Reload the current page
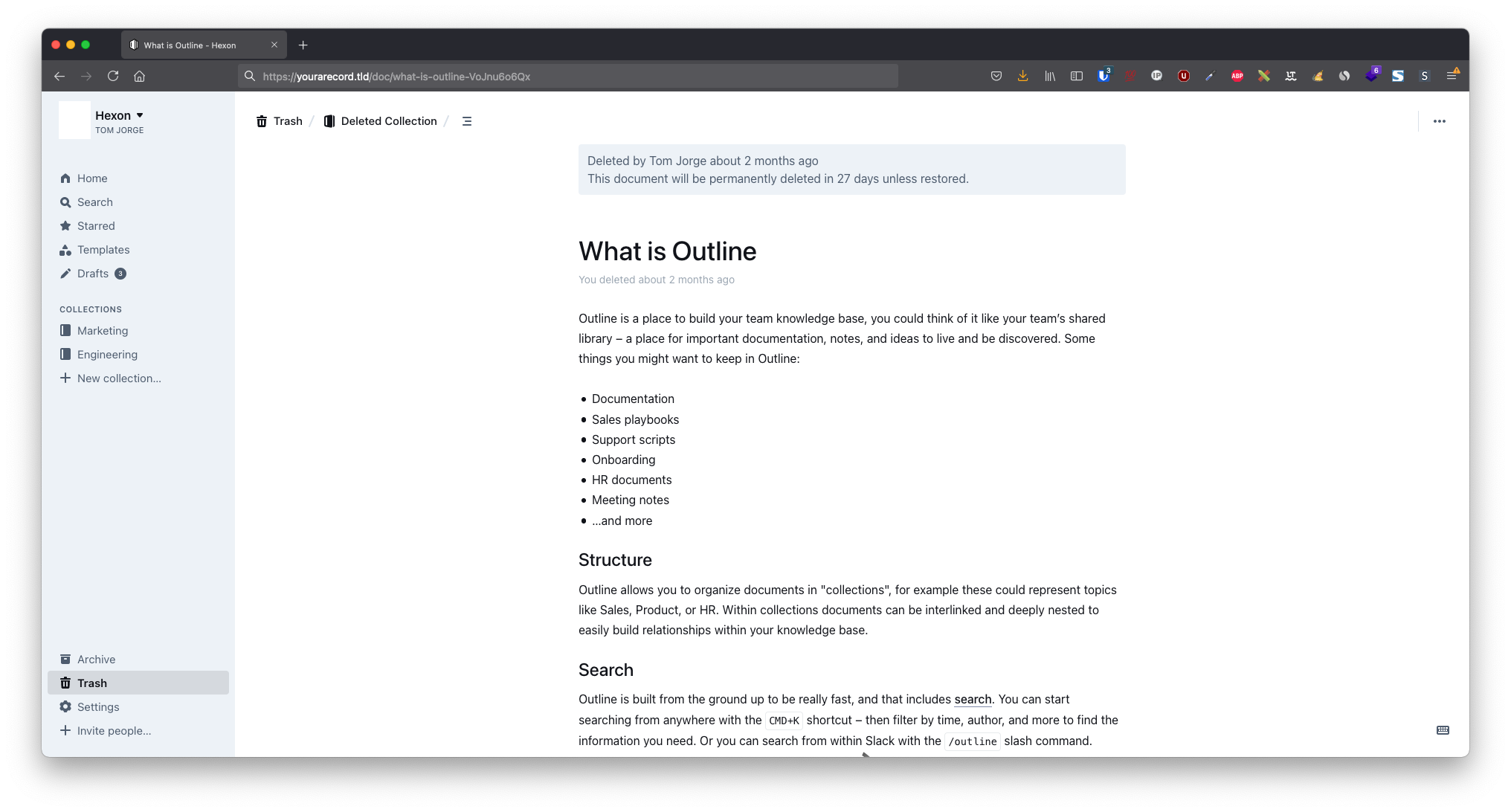The height and width of the screenshot is (812, 1511). [113, 76]
